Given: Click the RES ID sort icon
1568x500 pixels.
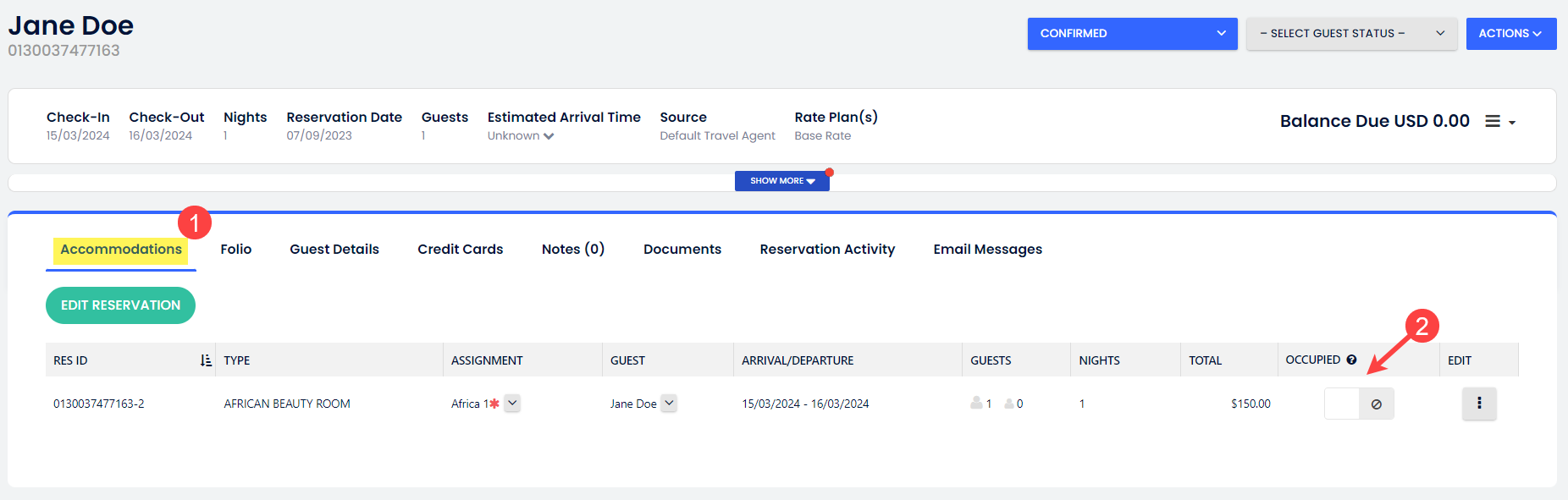Looking at the screenshot, I should pyautogui.click(x=206, y=360).
